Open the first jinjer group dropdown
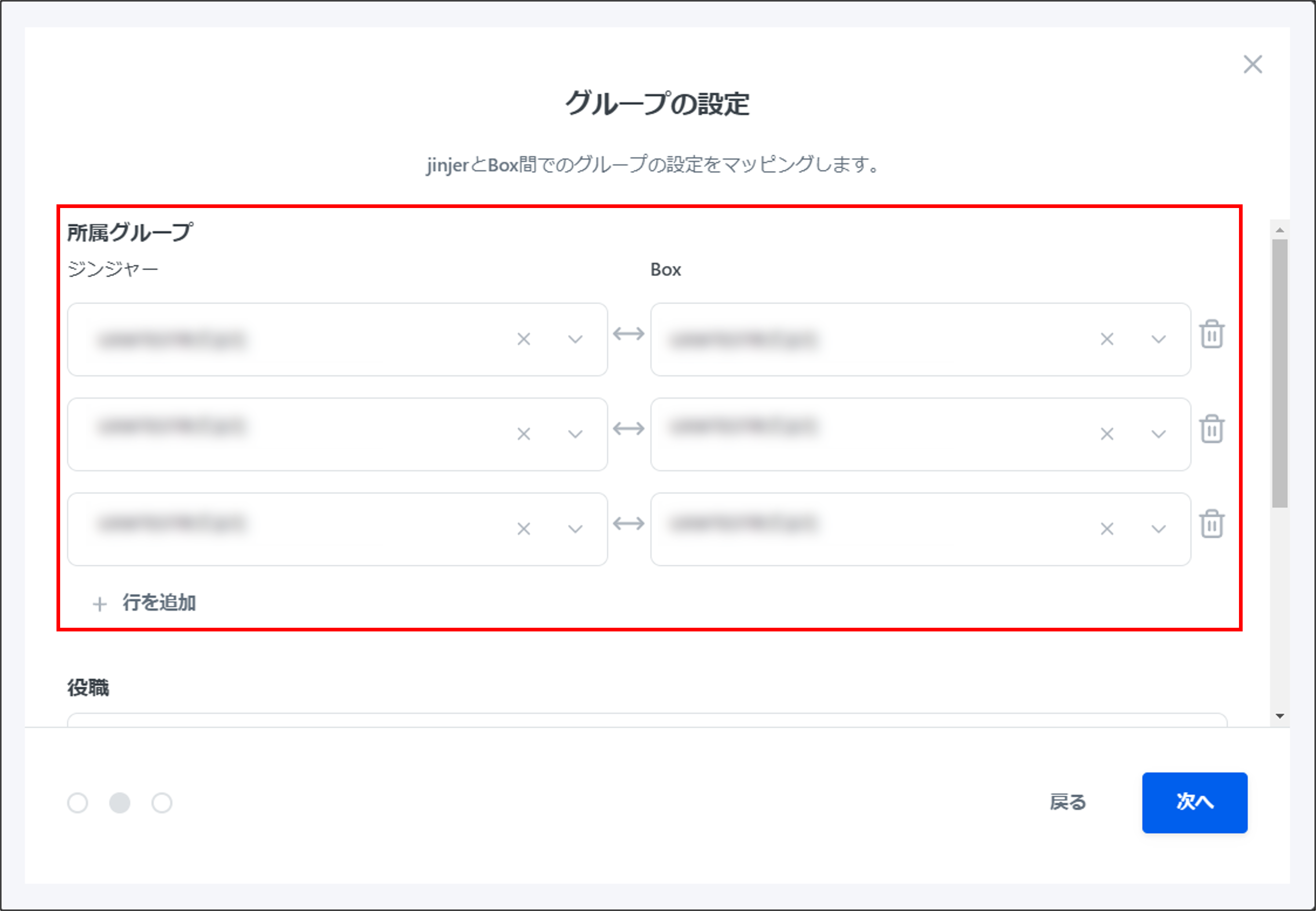Viewport: 1316px width, 911px height. click(575, 339)
